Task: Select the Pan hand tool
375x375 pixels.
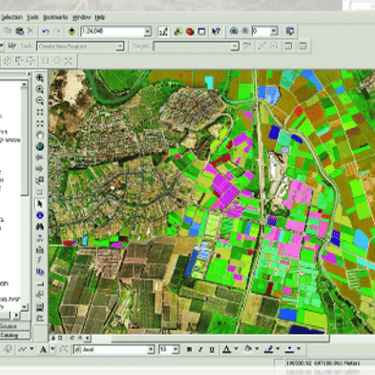Action: tap(40, 135)
